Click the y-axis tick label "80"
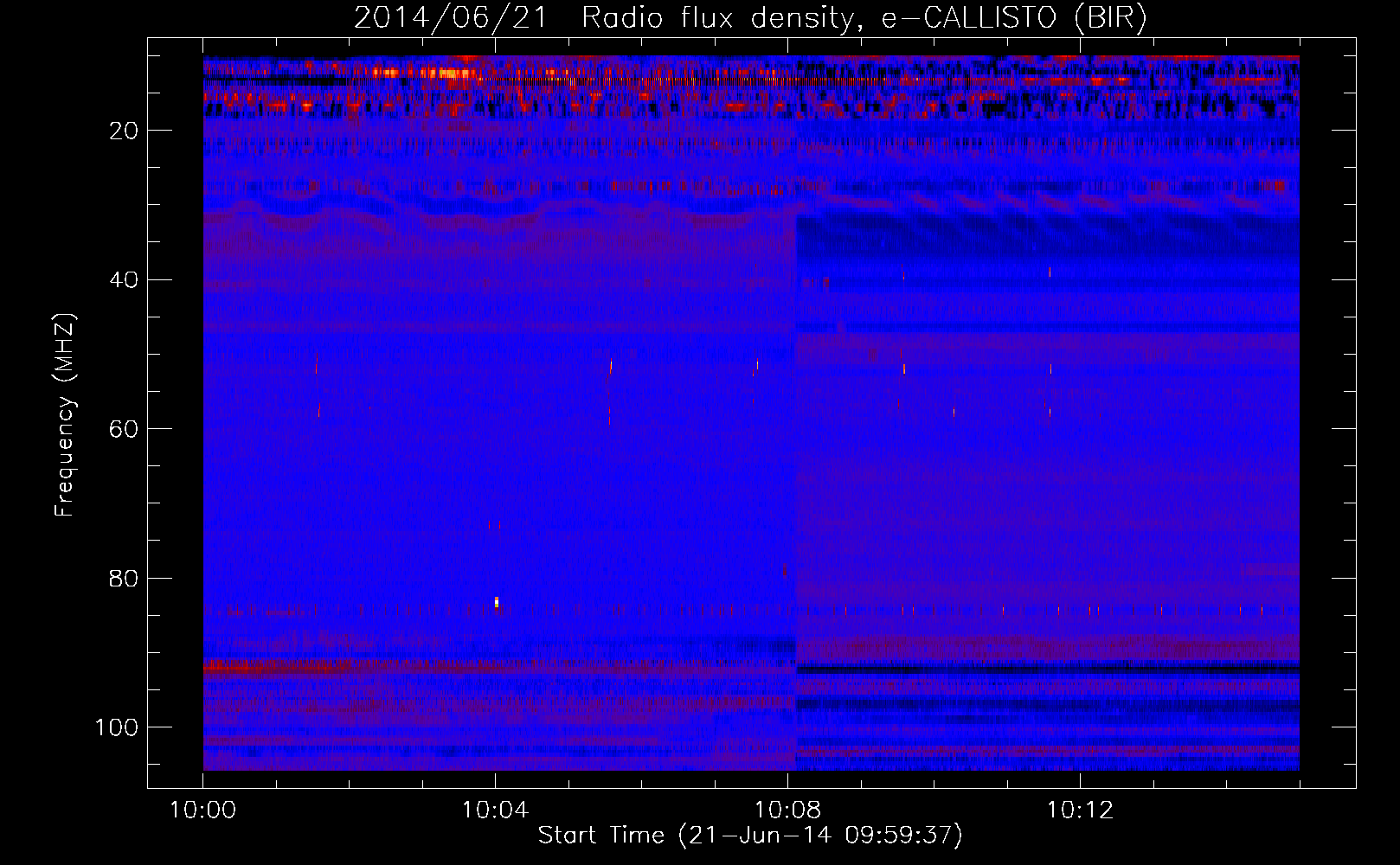 (125, 579)
